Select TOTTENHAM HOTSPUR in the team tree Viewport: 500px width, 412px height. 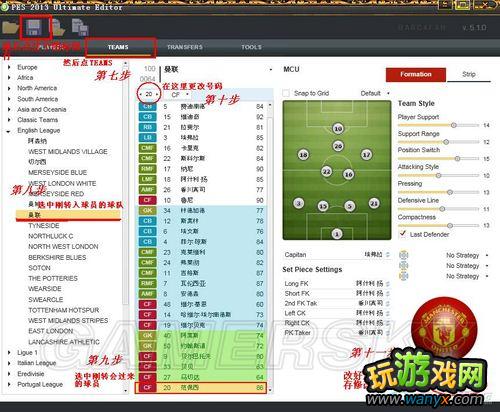[x=64, y=310]
